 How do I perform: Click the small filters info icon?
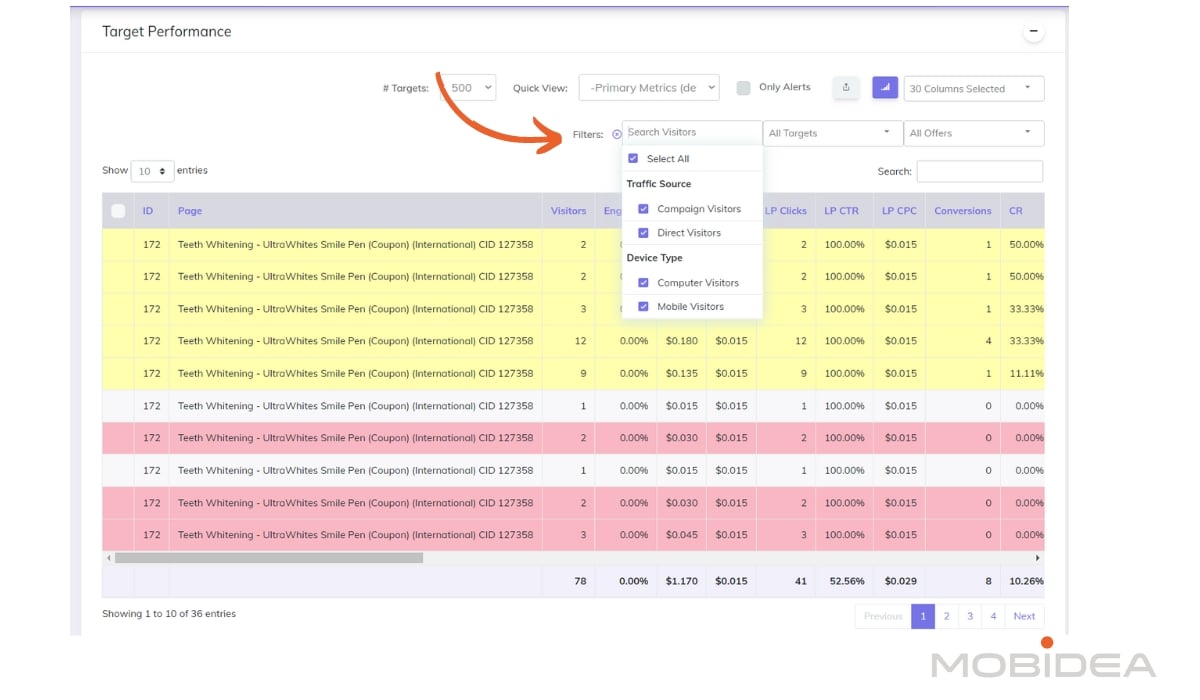tap(616, 134)
